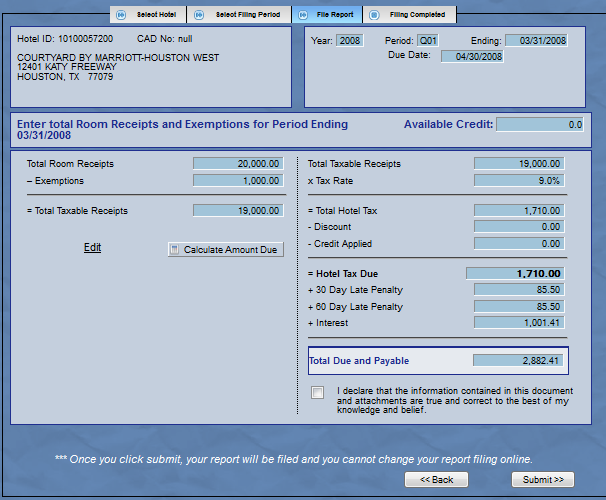Go back using the << Back button
Viewport: 606px width, 500px height.
(x=436, y=480)
